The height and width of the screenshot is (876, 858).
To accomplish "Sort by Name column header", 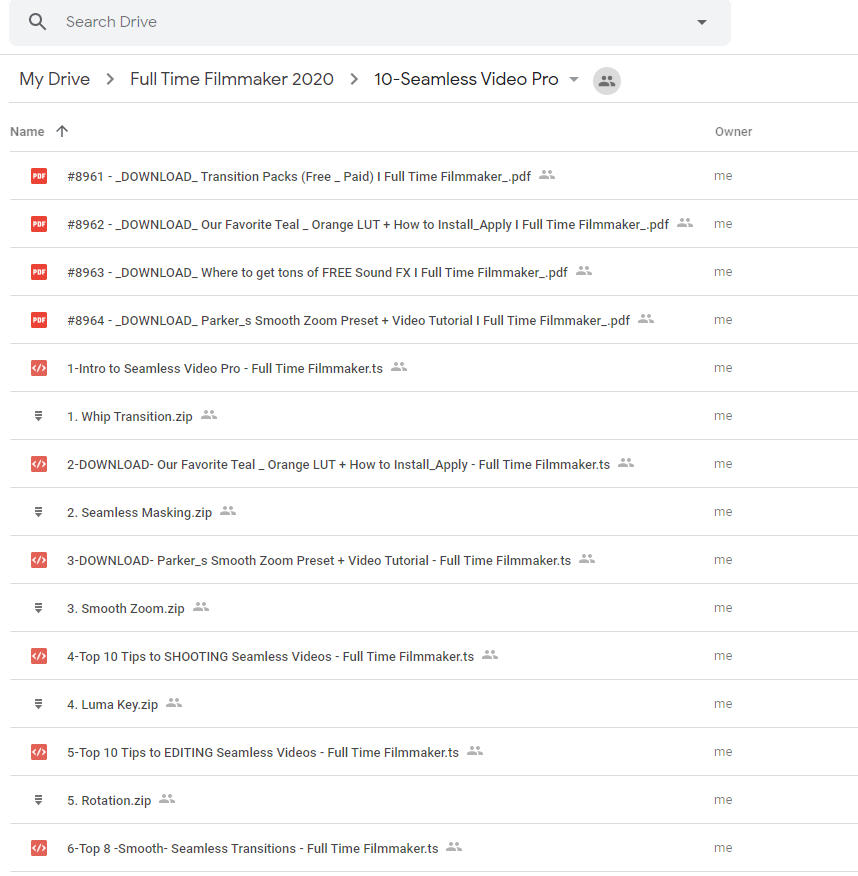I will 27,132.
